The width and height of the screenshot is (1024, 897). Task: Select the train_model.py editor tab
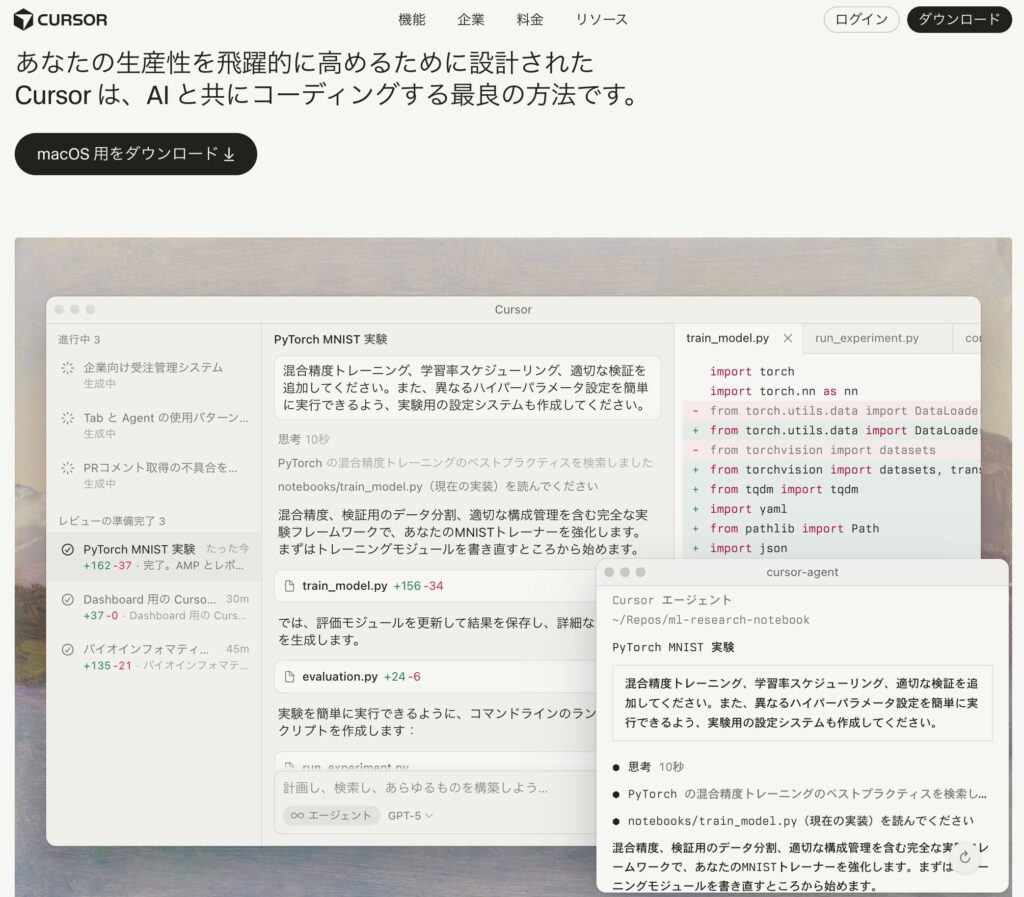pyautogui.click(x=725, y=338)
